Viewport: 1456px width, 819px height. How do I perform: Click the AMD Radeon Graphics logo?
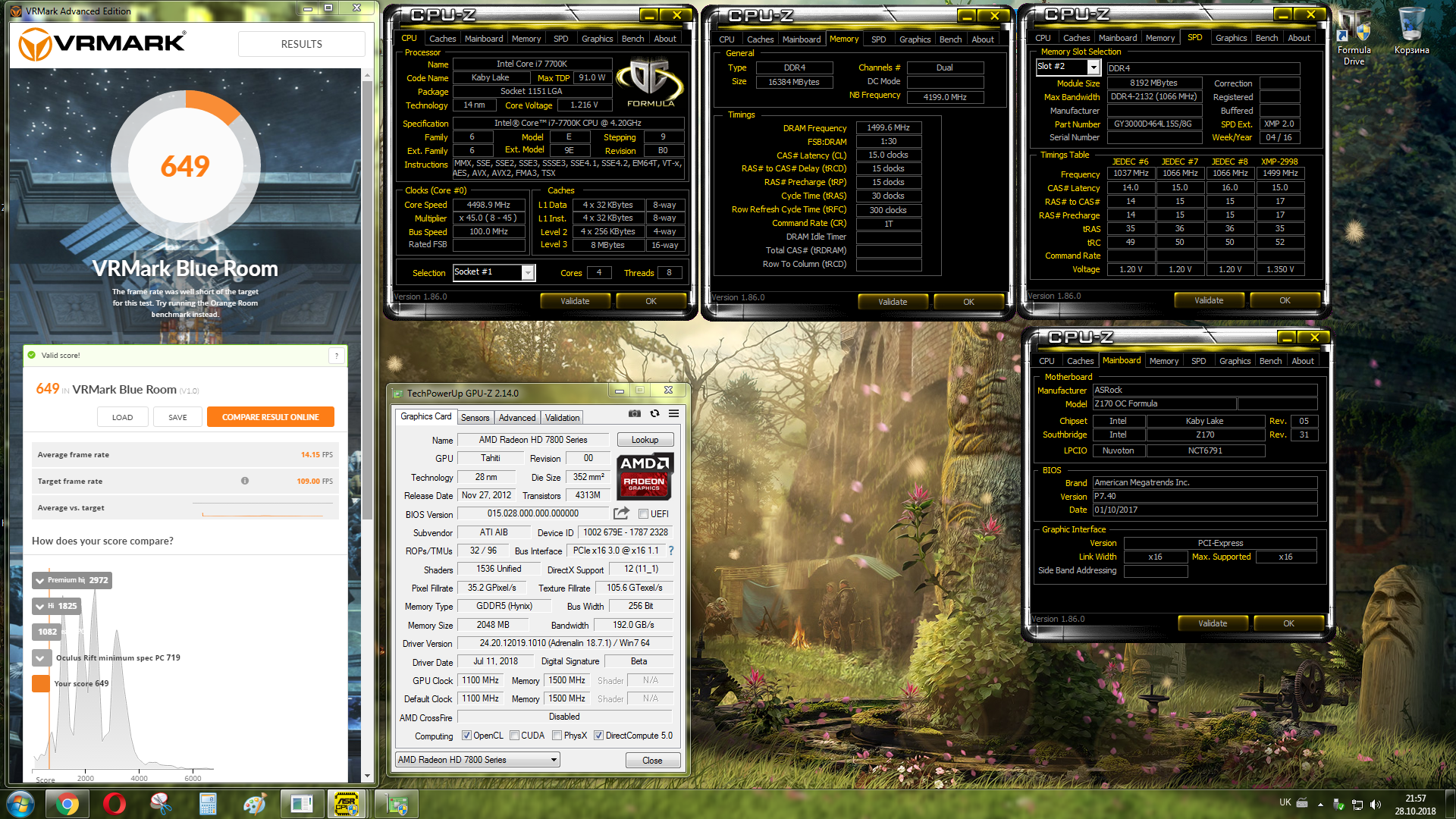(644, 476)
